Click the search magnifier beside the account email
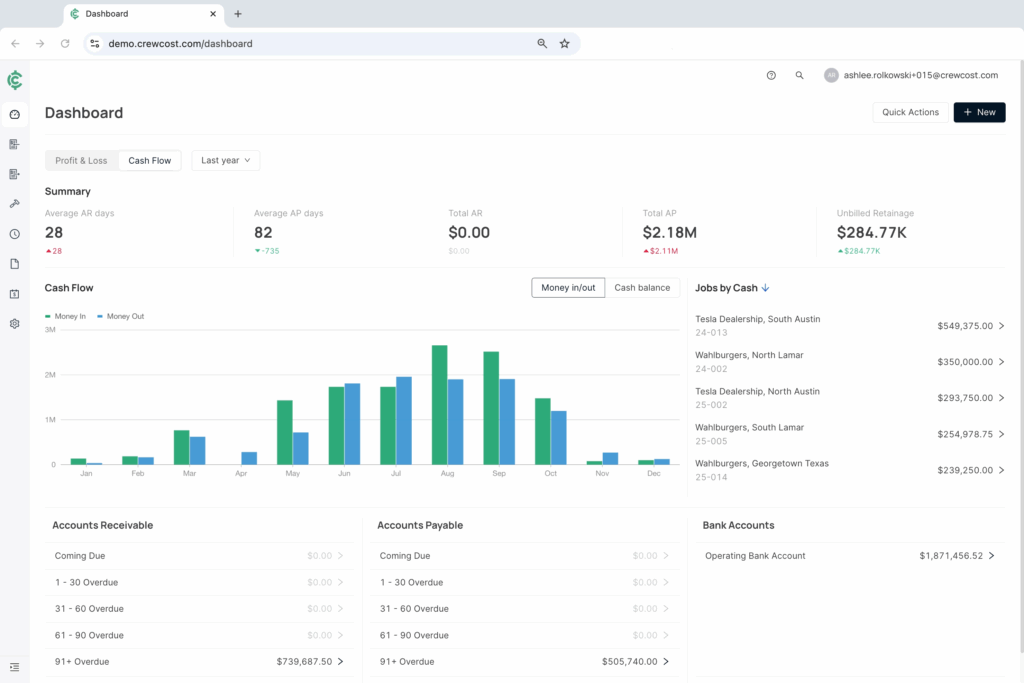Viewport: 1024px width, 683px height. tap(799, 75)
